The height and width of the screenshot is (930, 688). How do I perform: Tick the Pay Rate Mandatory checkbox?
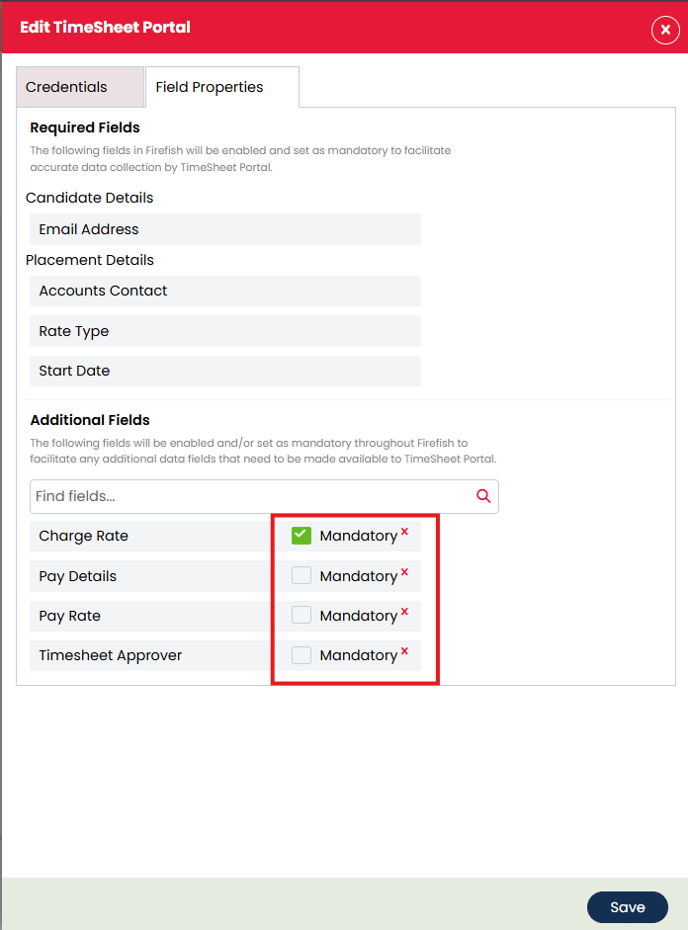tap(301, 616)
